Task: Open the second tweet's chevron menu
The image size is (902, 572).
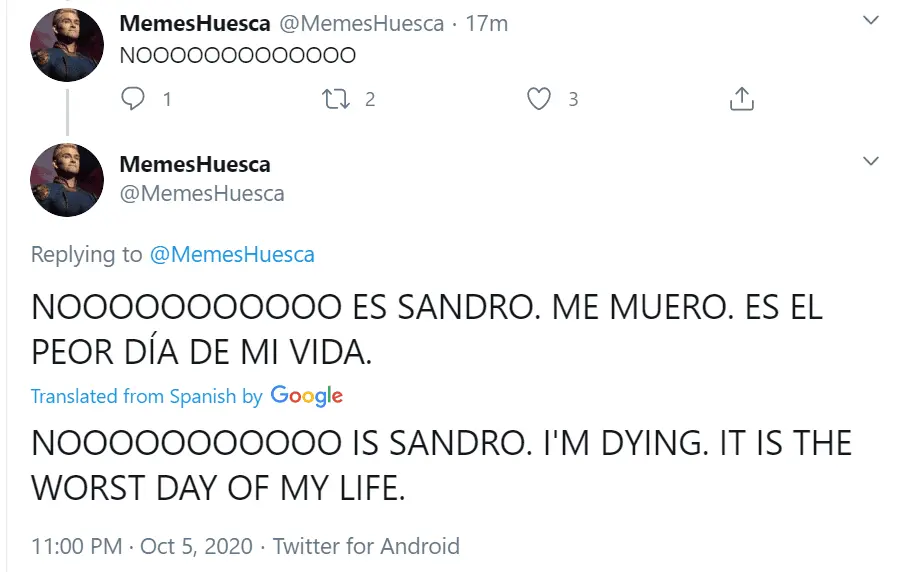Action: pyautogui.click(x=871, y=161)
